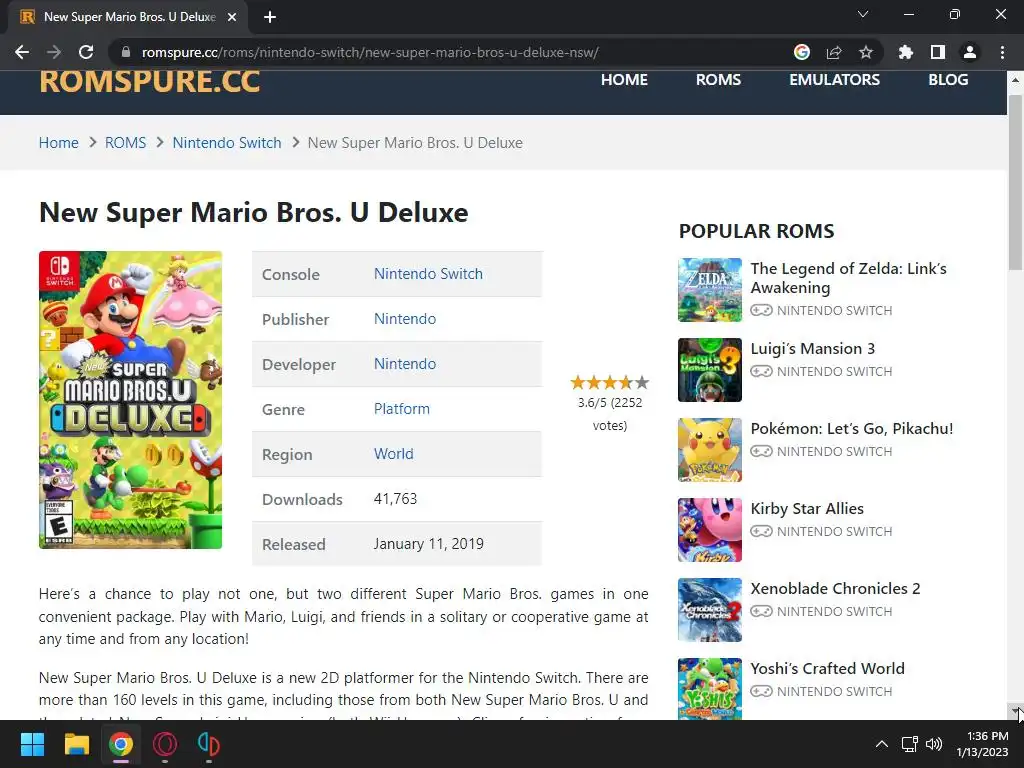Click the Downloads count 41,763

point(395,499)
